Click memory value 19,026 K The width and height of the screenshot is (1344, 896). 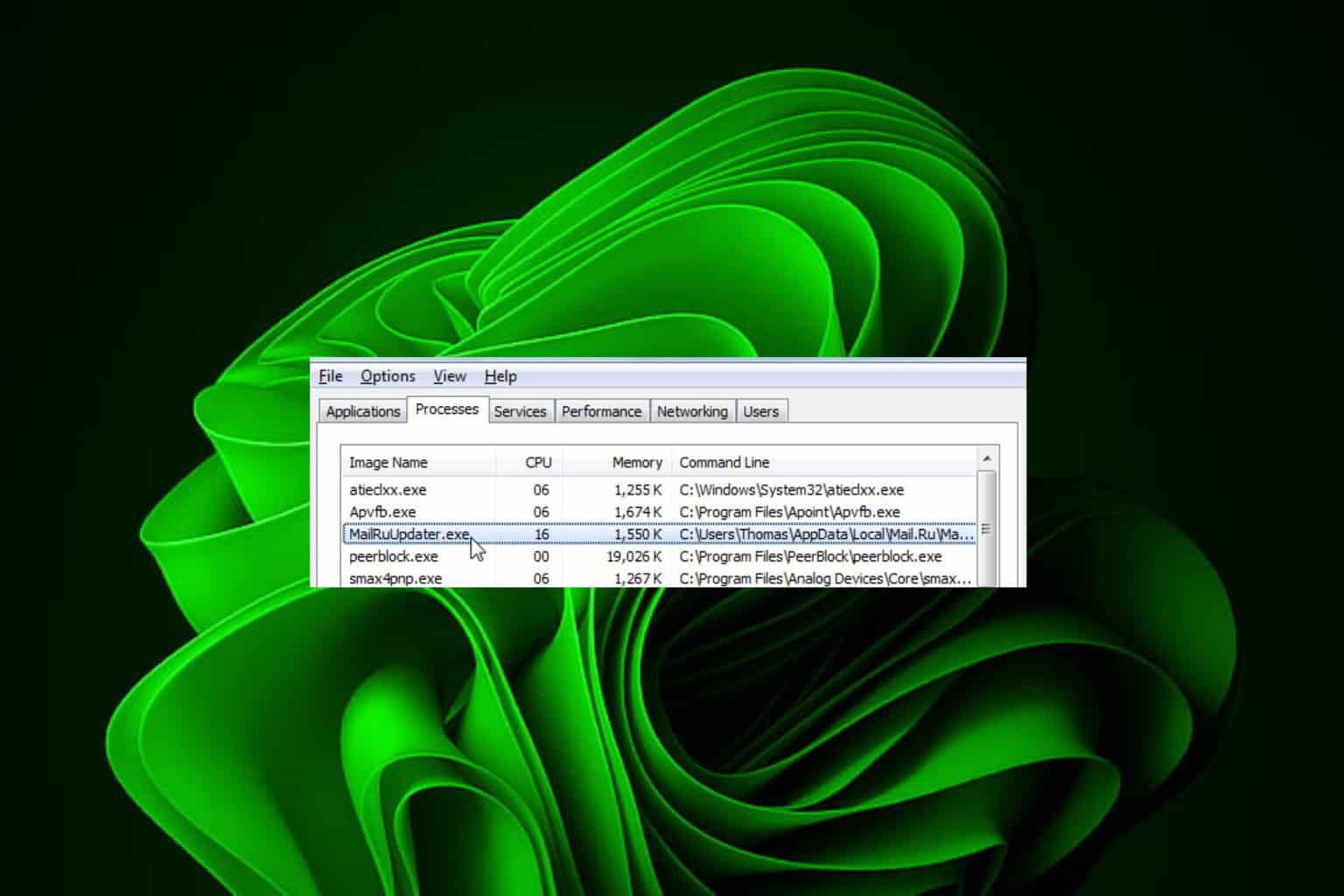point(634,556)
